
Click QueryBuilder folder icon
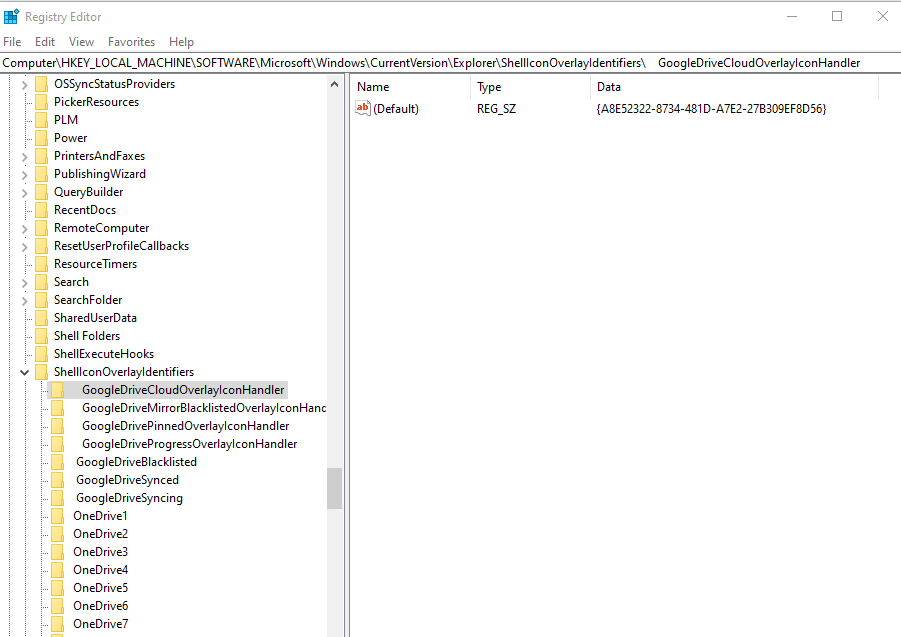point(41,192)
